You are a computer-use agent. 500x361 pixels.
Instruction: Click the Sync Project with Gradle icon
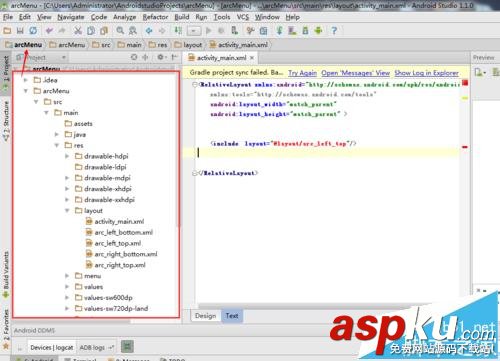tap(279, 31)
